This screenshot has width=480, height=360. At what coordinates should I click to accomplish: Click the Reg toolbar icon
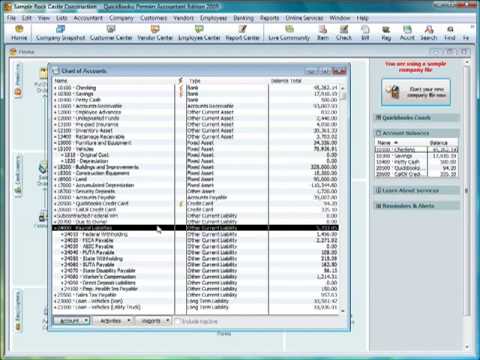click(386, 33)
